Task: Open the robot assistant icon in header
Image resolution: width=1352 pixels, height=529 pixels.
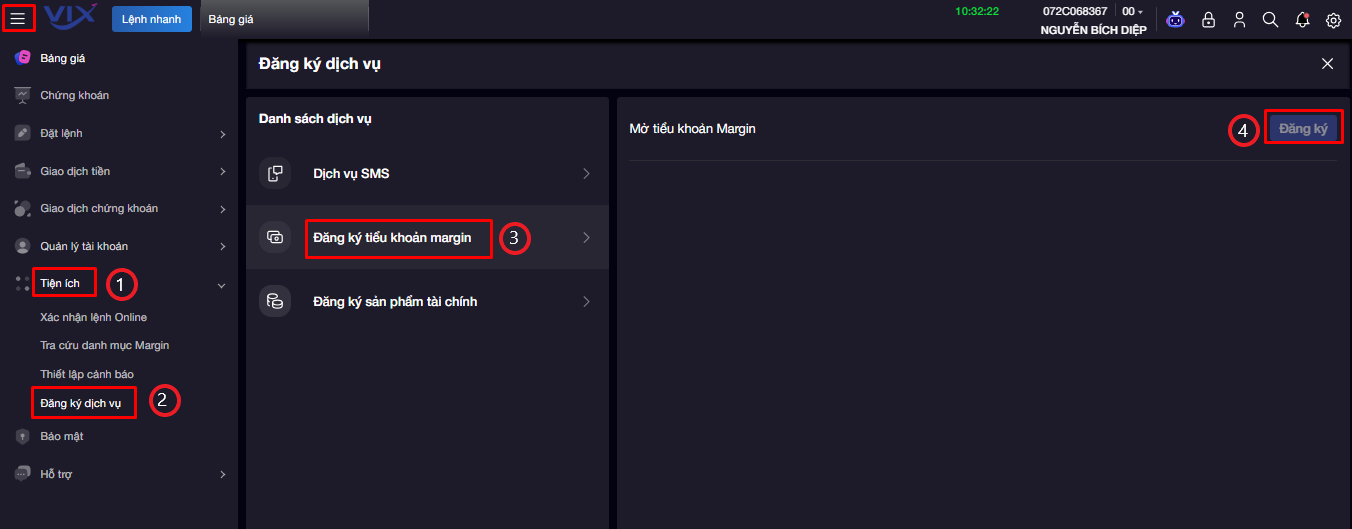Action: 1175,20
